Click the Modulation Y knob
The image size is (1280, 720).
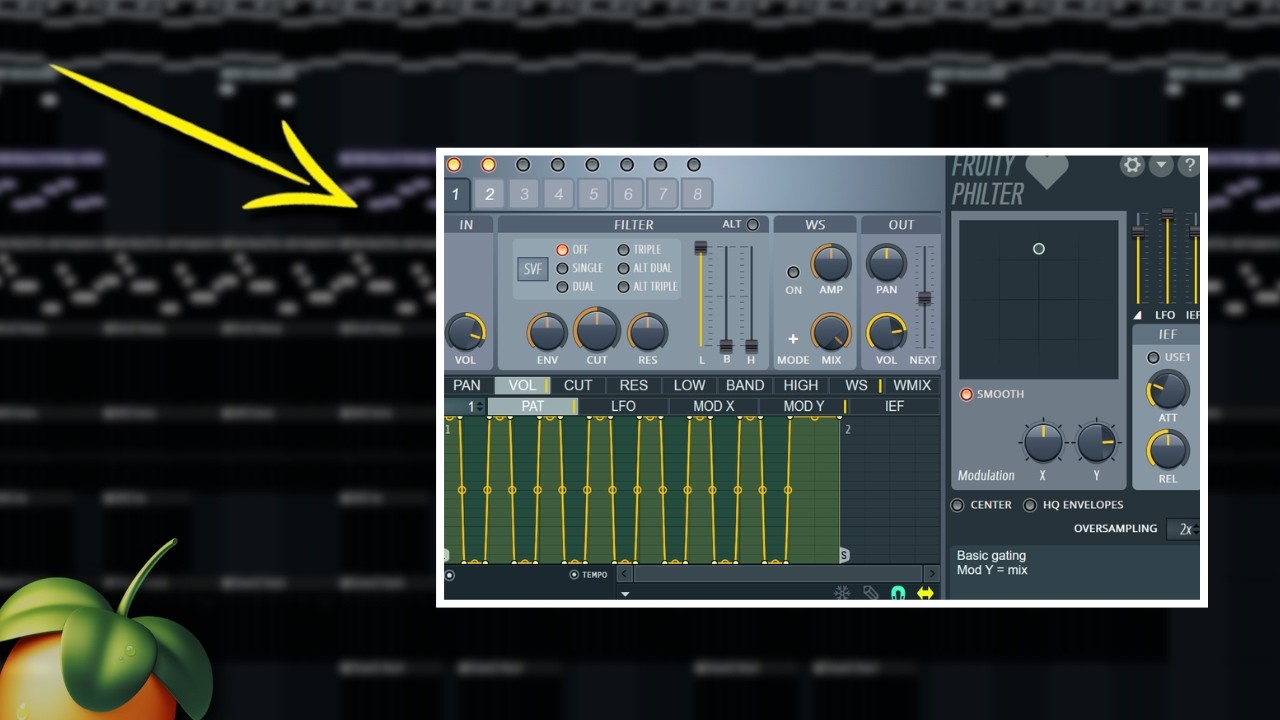[x=1096, y=442]
